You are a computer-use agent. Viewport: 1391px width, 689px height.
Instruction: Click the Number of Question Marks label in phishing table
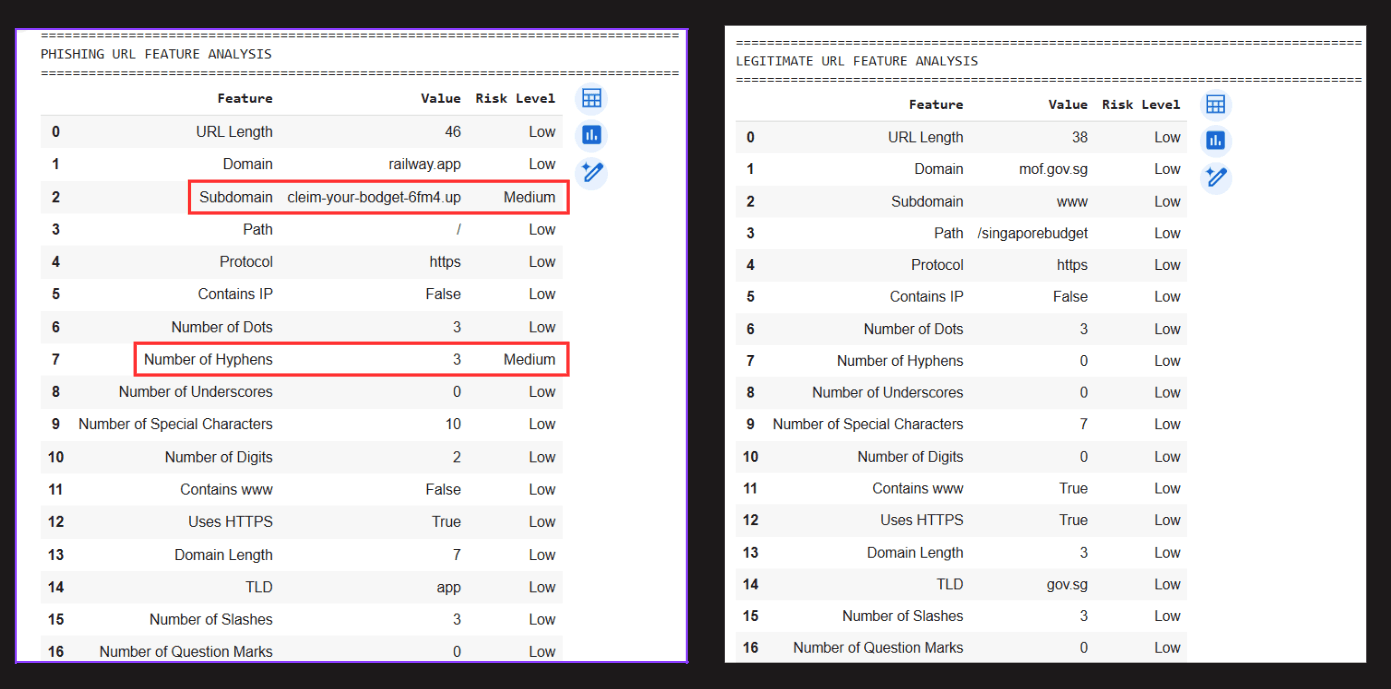[x=186, y=652]
